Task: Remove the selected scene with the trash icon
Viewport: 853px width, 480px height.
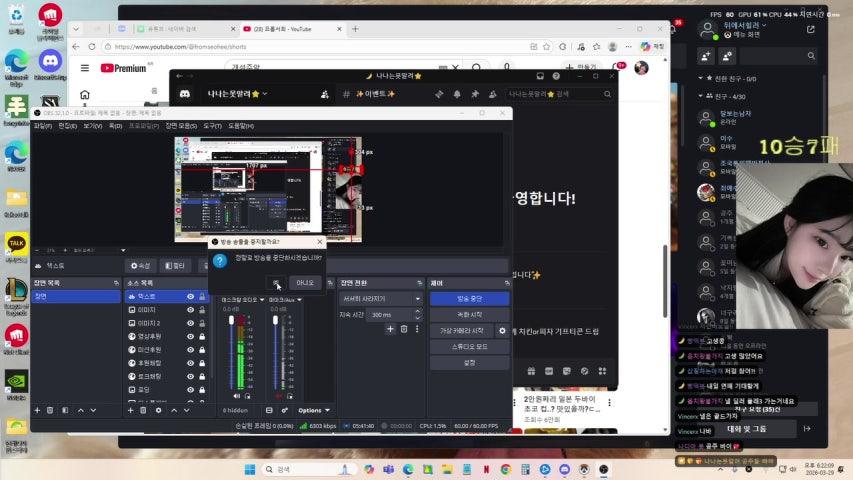Action: tap(50, 410)
